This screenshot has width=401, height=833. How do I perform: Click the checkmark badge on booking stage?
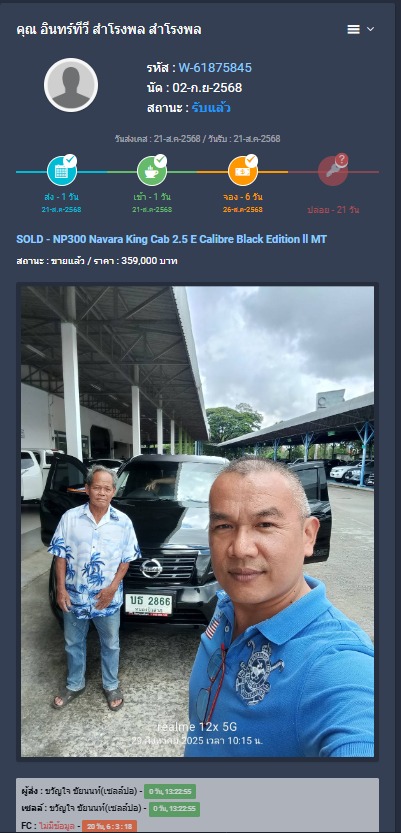point(251,161)
